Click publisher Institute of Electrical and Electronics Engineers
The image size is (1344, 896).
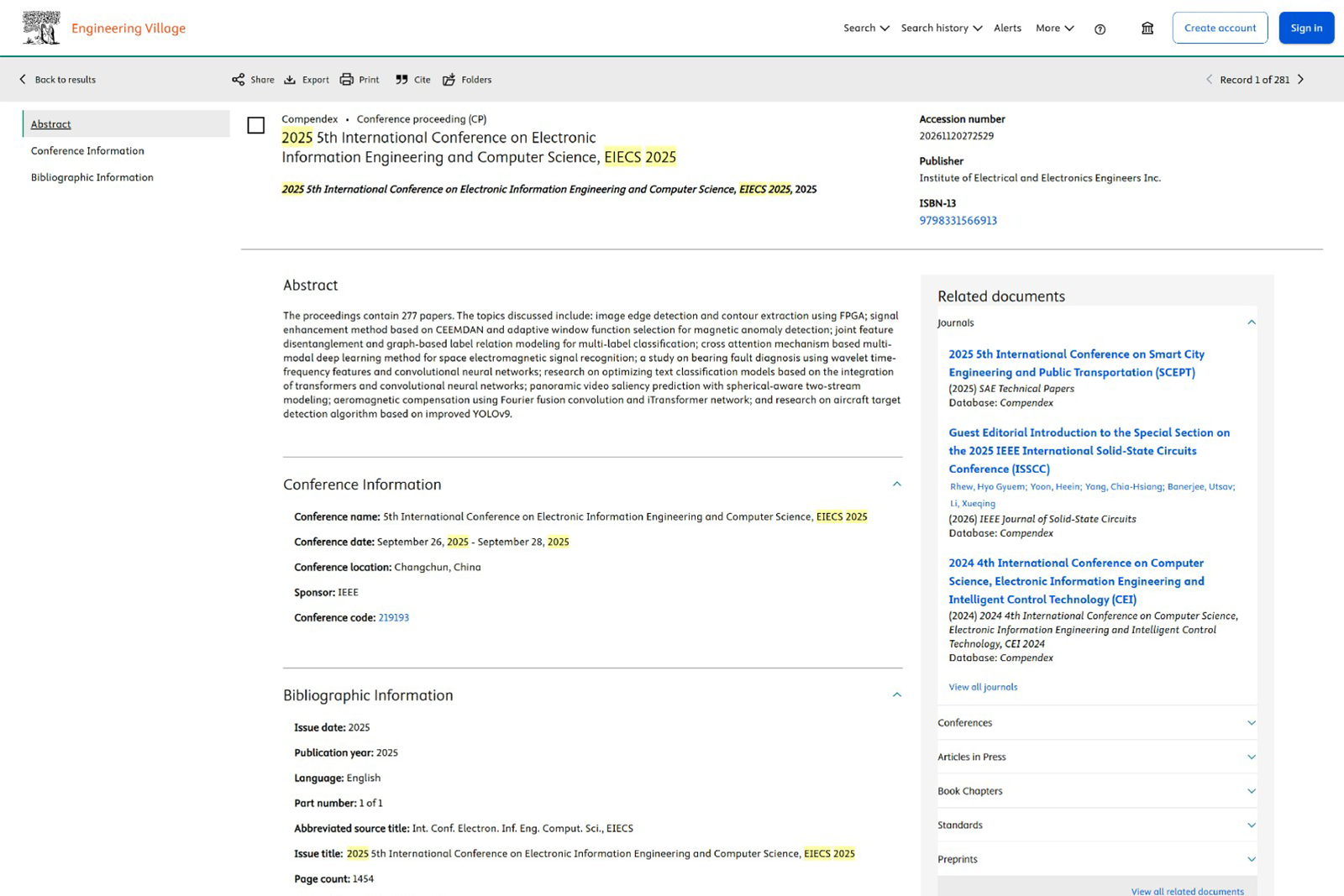pyautogui.click(x=1040, y=178)
